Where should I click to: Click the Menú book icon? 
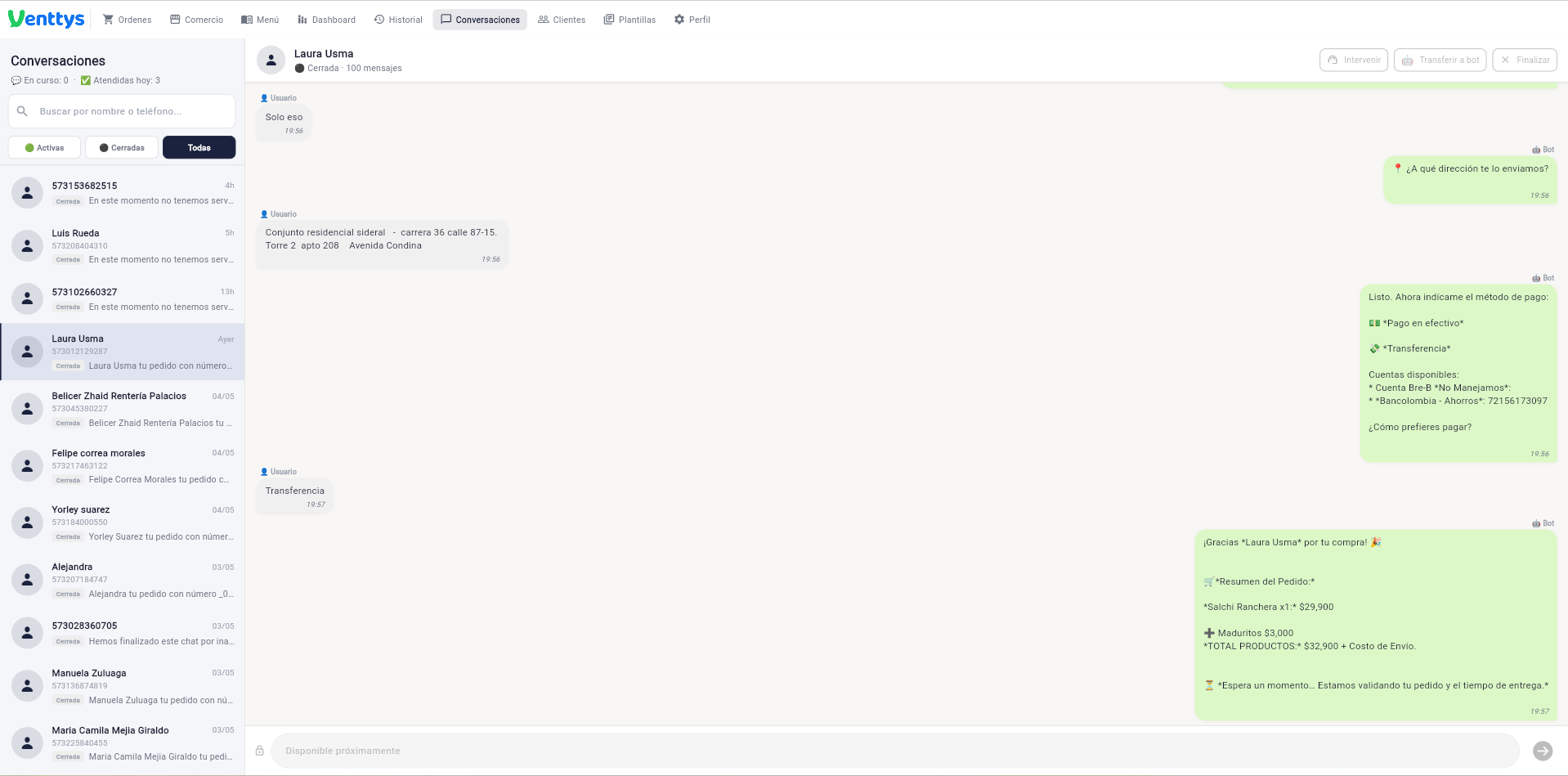(247, 20)
